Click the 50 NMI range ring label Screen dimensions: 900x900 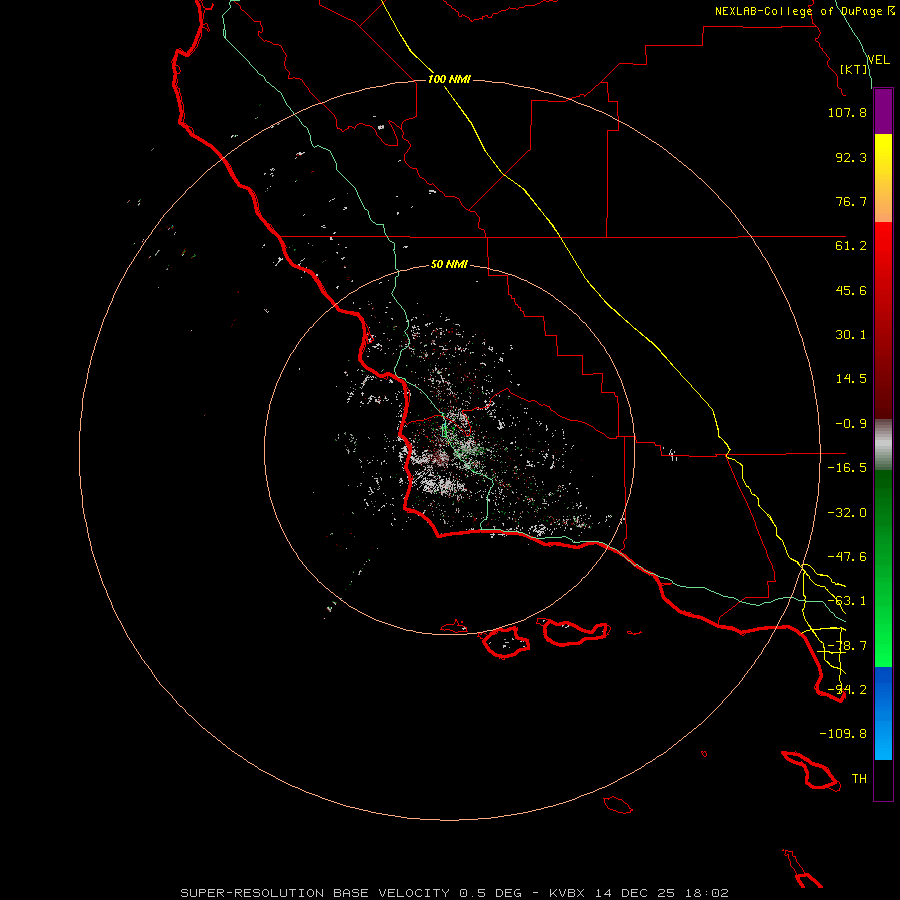click(449, 265)
